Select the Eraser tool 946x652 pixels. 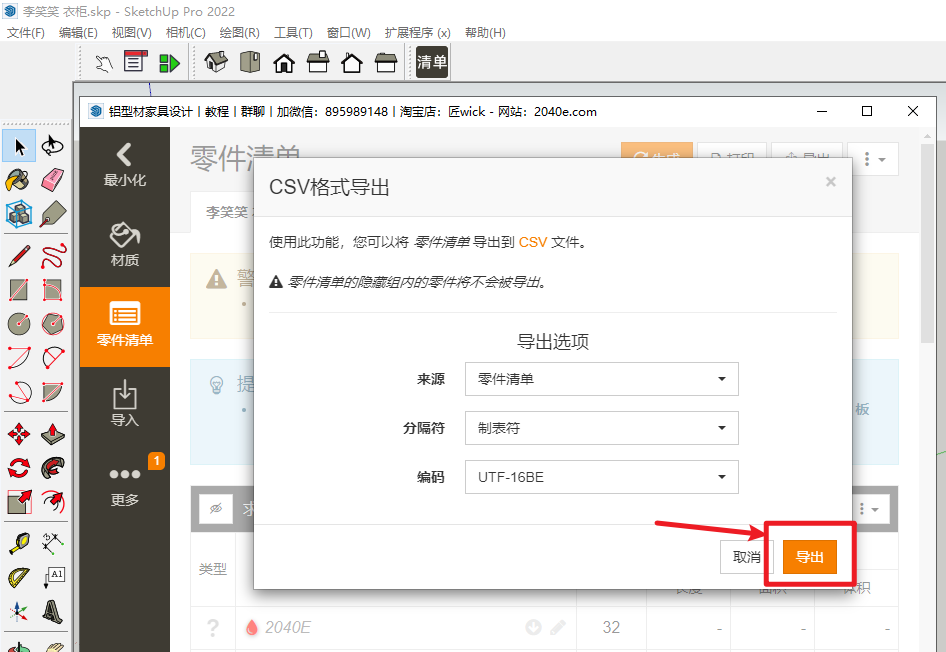click(53, 180)
